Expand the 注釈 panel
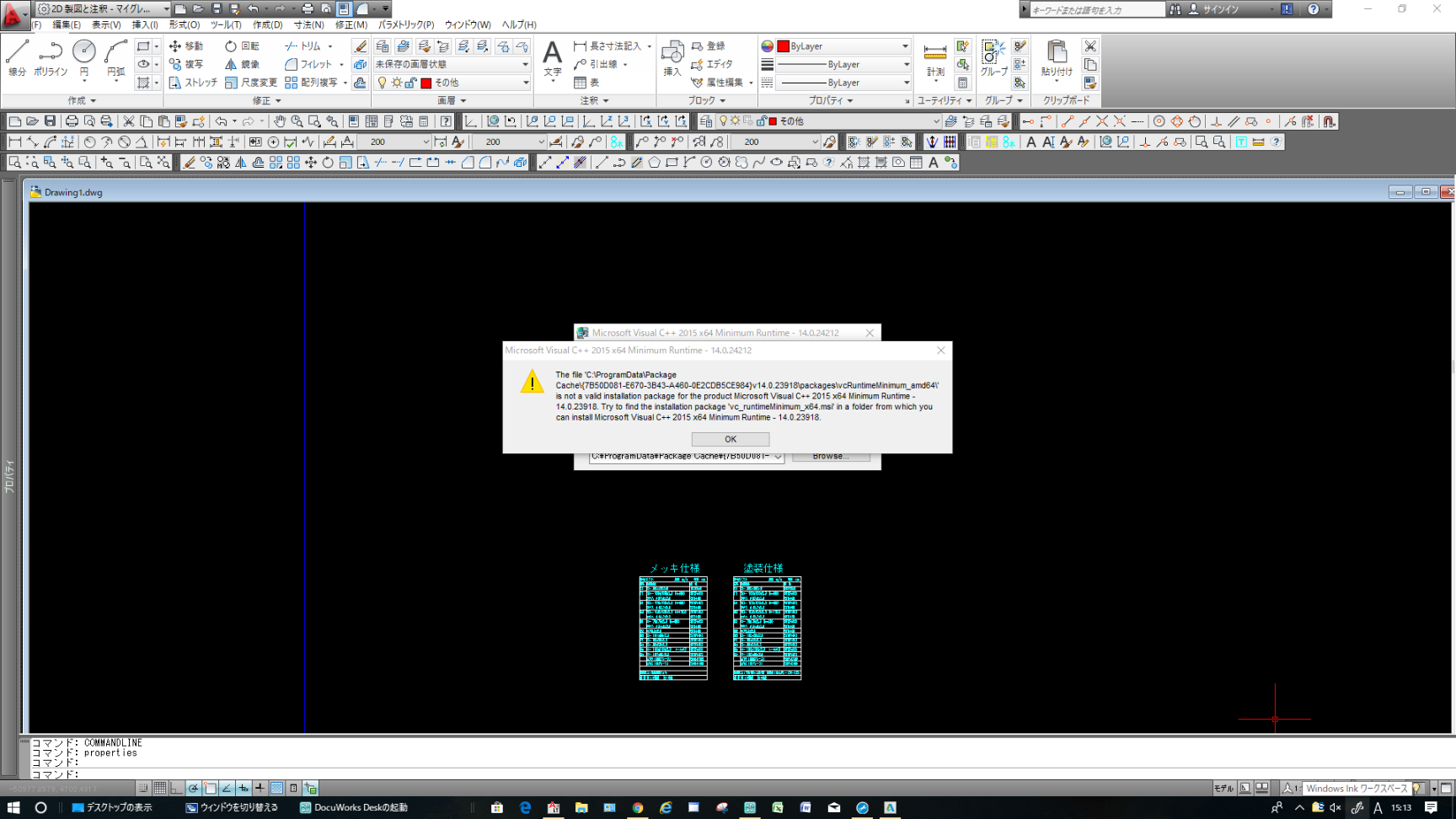This screenshot has width=1456, height=819. [594, 100]
